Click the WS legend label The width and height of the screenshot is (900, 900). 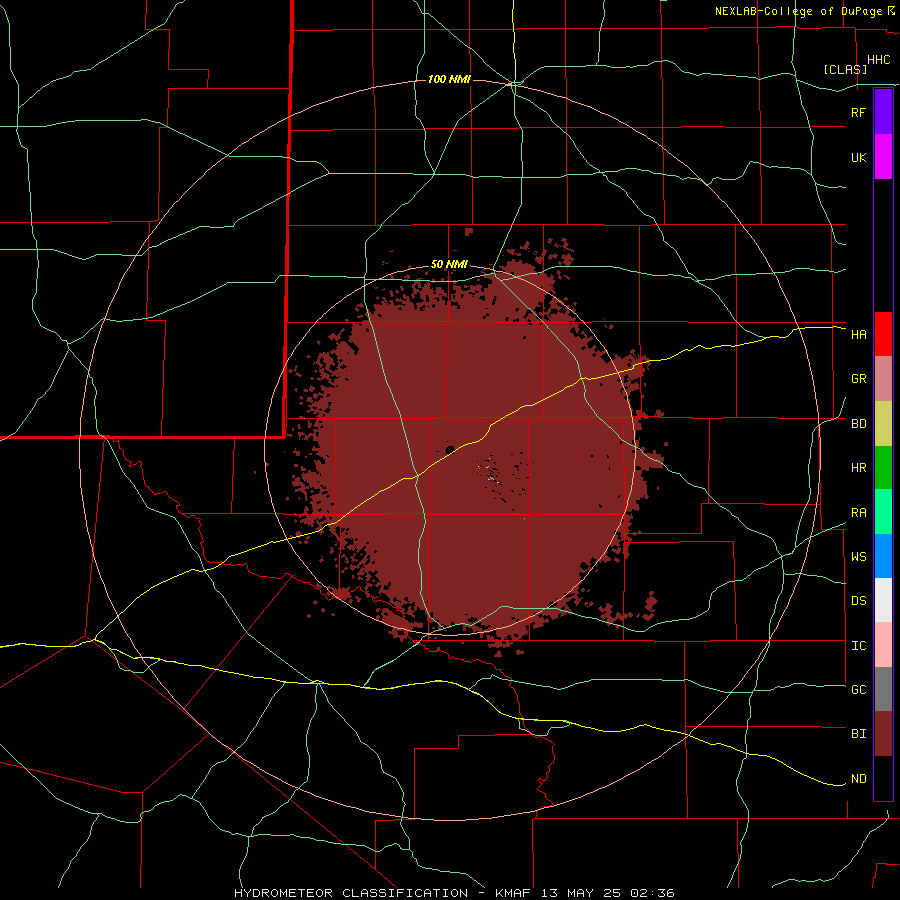(x=858, y=557)
